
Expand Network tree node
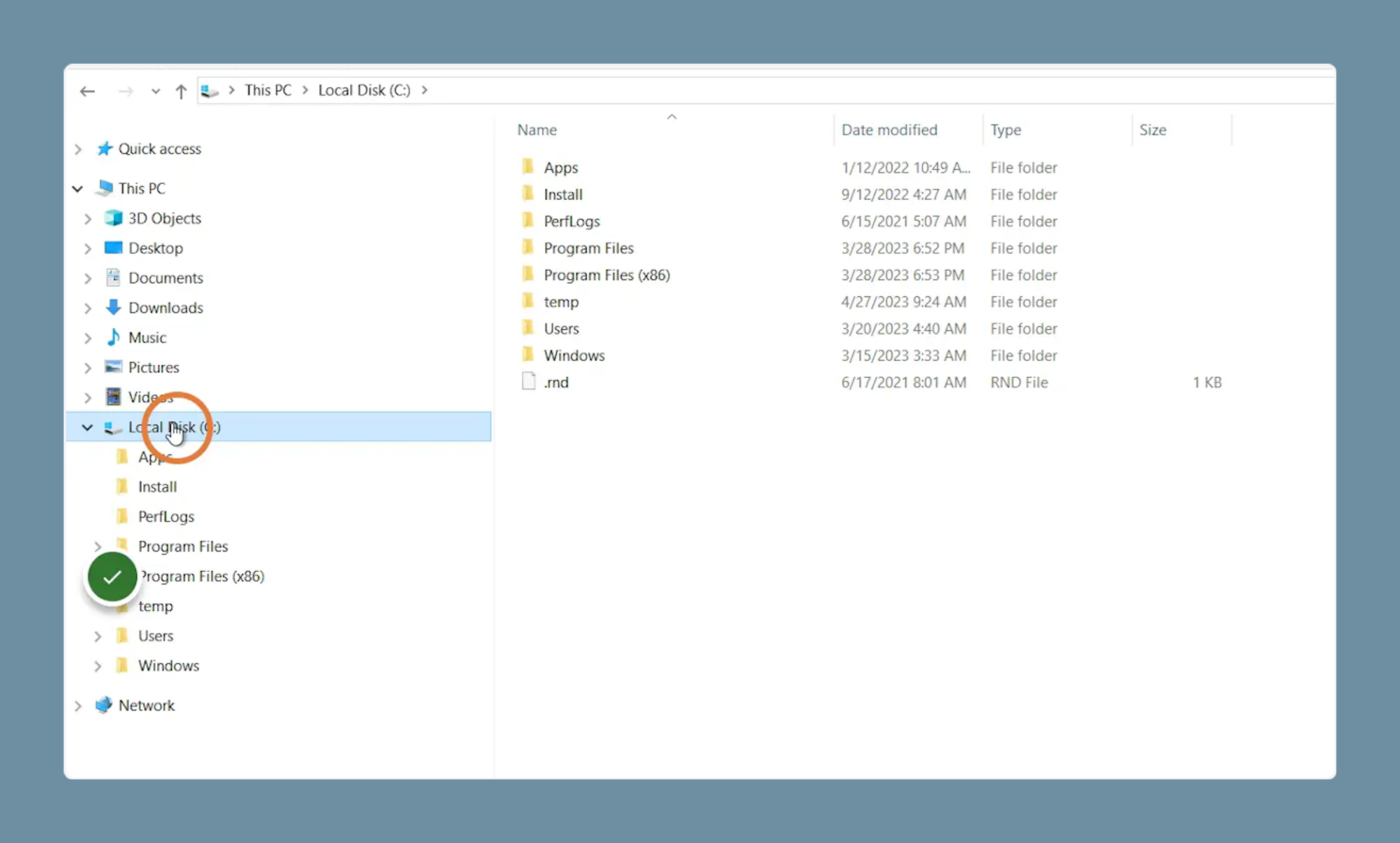pyautogui.click(x=78, y=706)
